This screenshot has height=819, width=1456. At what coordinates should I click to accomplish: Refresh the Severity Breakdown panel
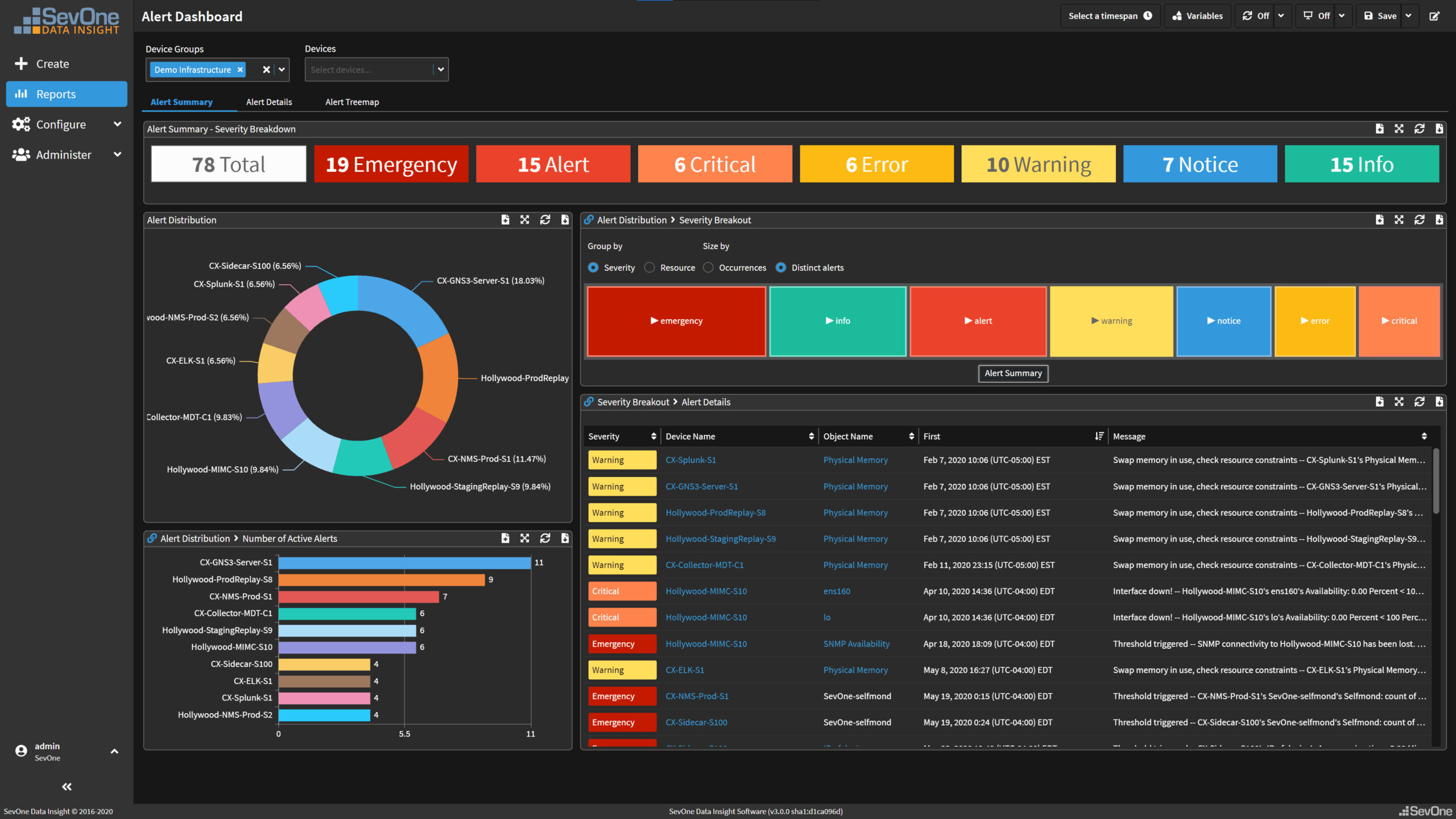coord(1420,129)
